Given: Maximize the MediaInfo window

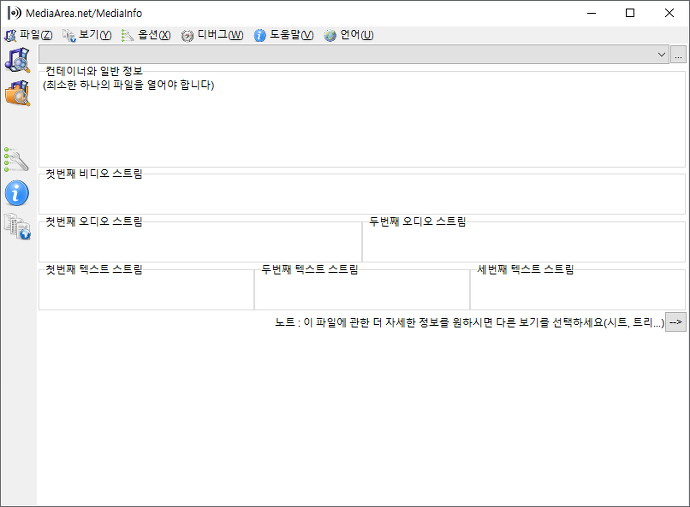Looking at the screenshot, I should pyautogui.click(x=630, y=13).
